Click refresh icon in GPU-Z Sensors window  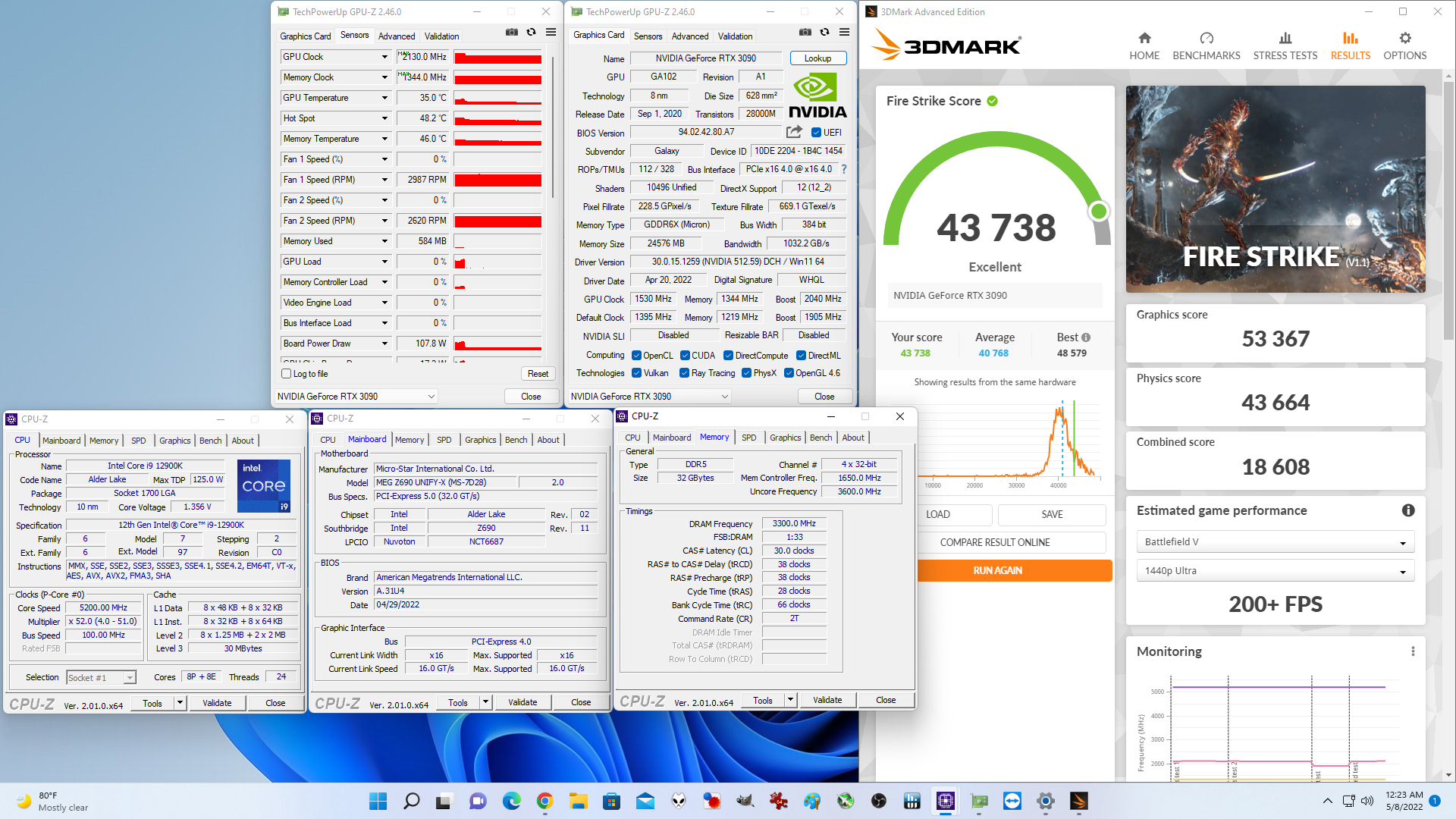click(x=531, y=33)
